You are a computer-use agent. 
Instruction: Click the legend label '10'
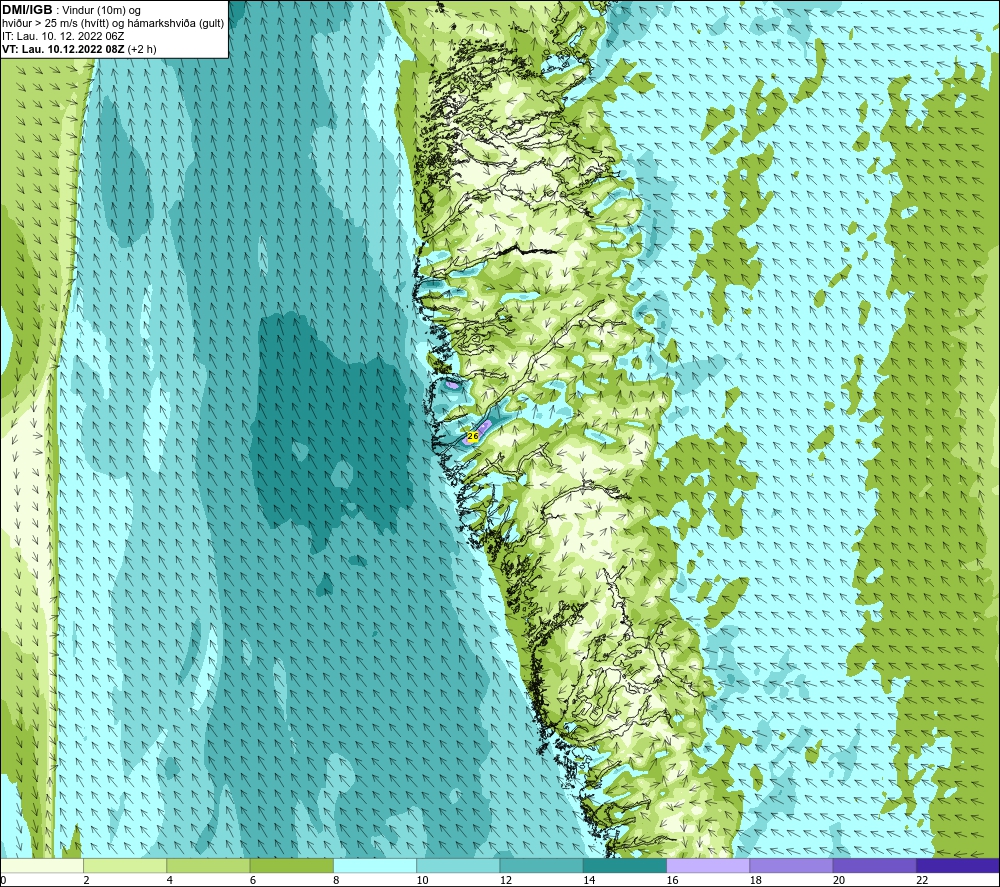coord(422,880)
